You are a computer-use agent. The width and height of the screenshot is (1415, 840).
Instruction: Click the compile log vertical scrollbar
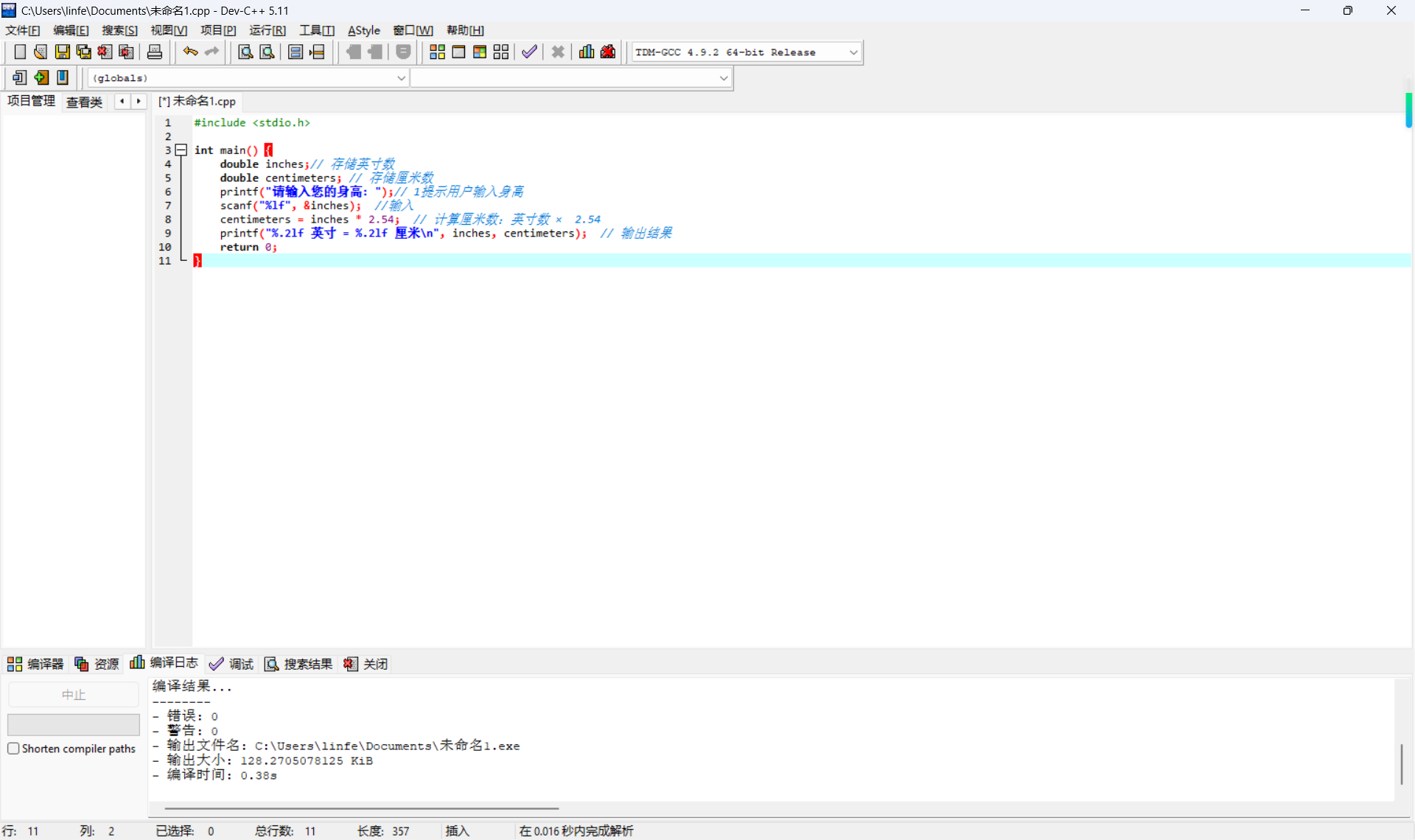click(x=1401, y=763)
